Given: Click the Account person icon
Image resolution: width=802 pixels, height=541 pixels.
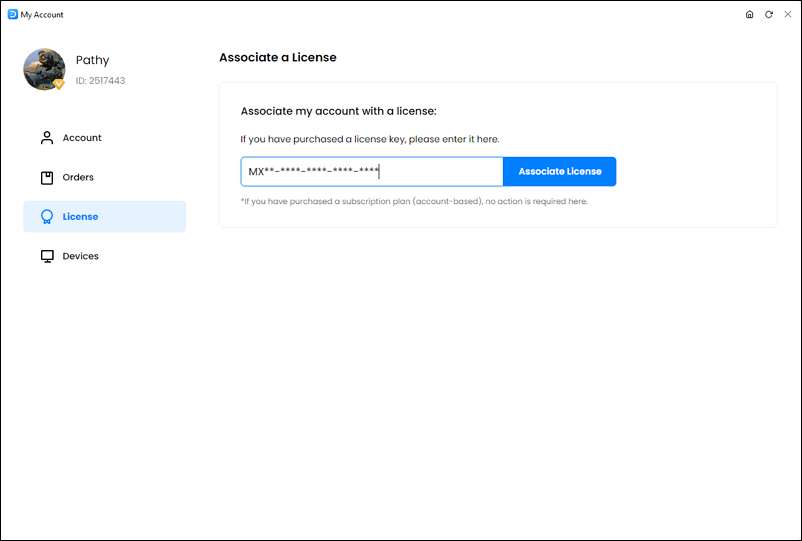Looking at the screenshot, I should point(47,138).
